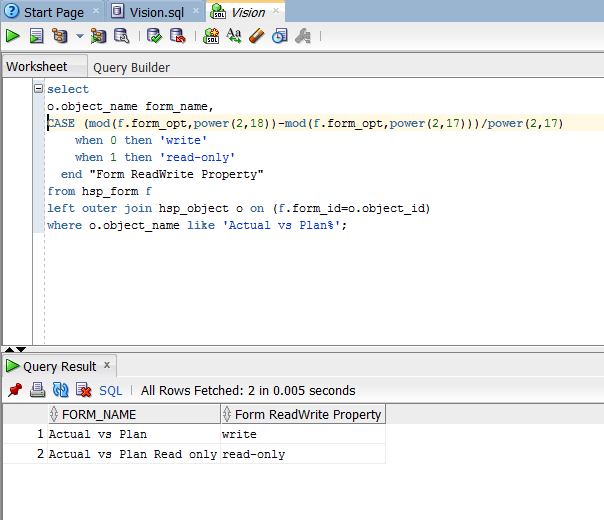Close the Vision.sql tab
This screenshot has width=604, height=520.
click(196, 11)
